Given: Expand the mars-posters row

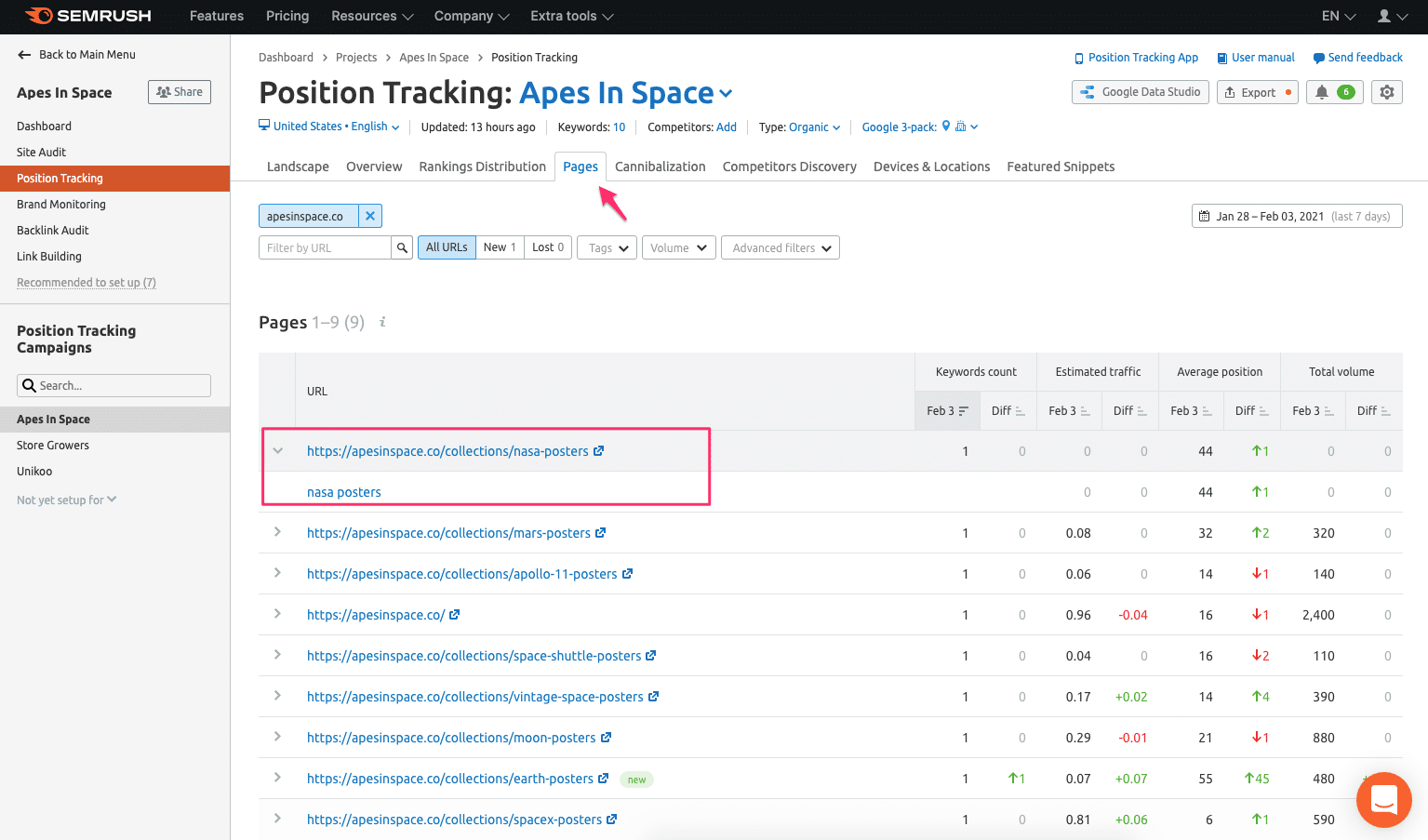Looking at the screenshot, I should tap(277, 532).
